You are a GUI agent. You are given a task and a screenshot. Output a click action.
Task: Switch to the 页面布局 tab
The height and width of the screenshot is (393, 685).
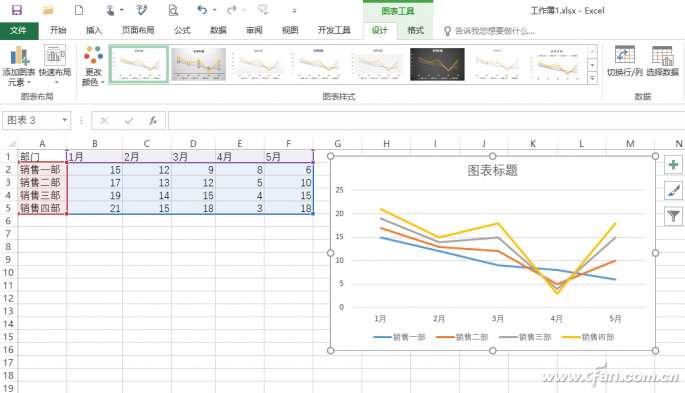coord(138,30)
